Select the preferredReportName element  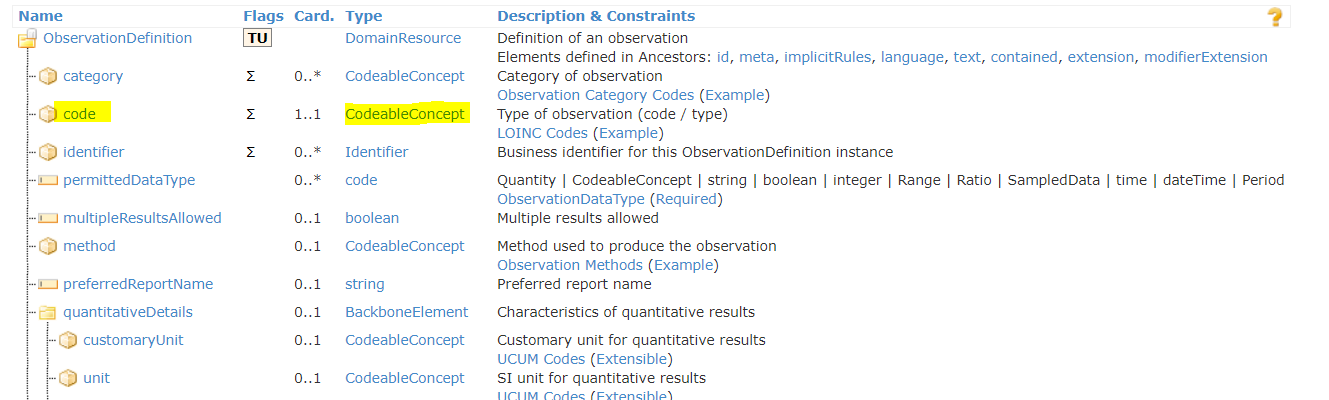(138, 284)
